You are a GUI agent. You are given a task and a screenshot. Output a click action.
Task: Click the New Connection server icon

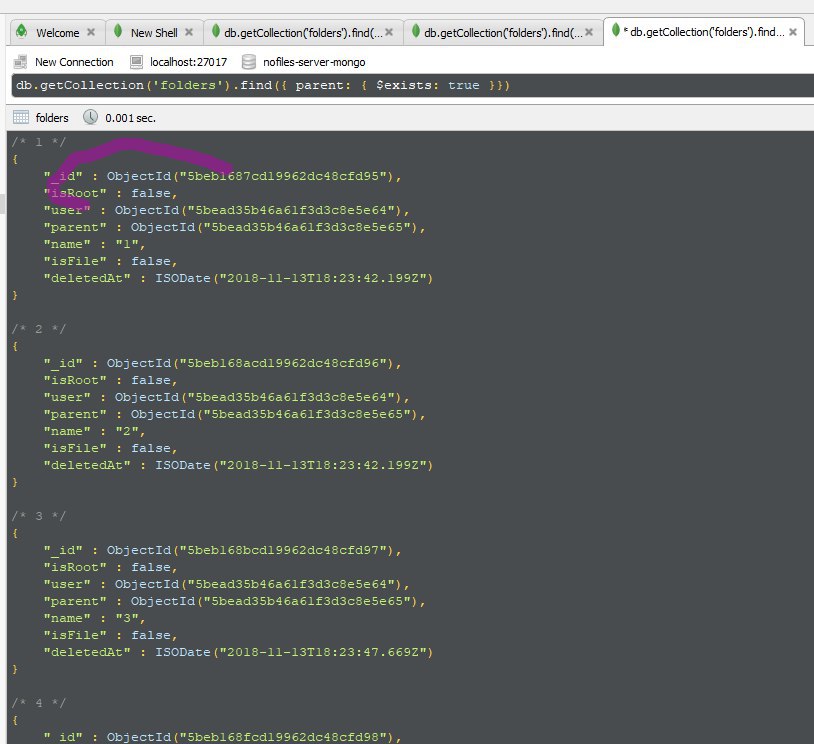[x=20, y=62]
